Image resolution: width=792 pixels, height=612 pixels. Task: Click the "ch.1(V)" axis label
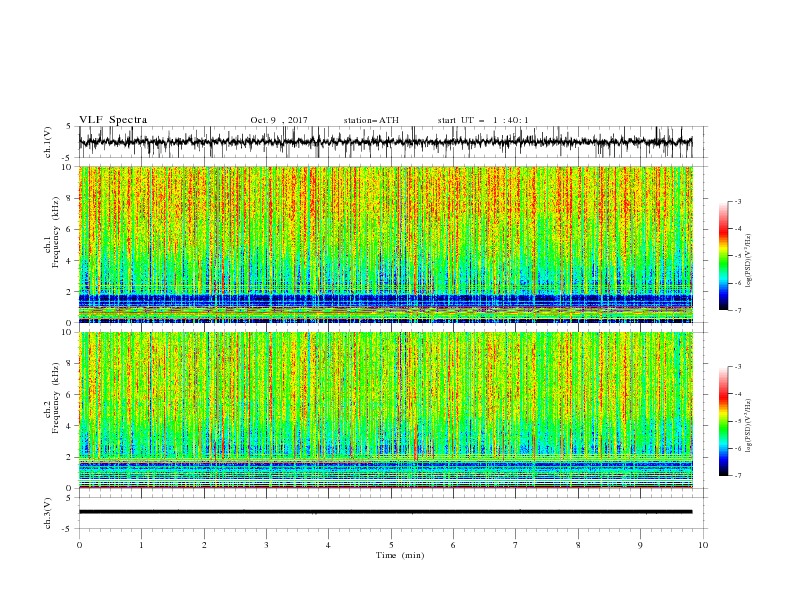48,142
